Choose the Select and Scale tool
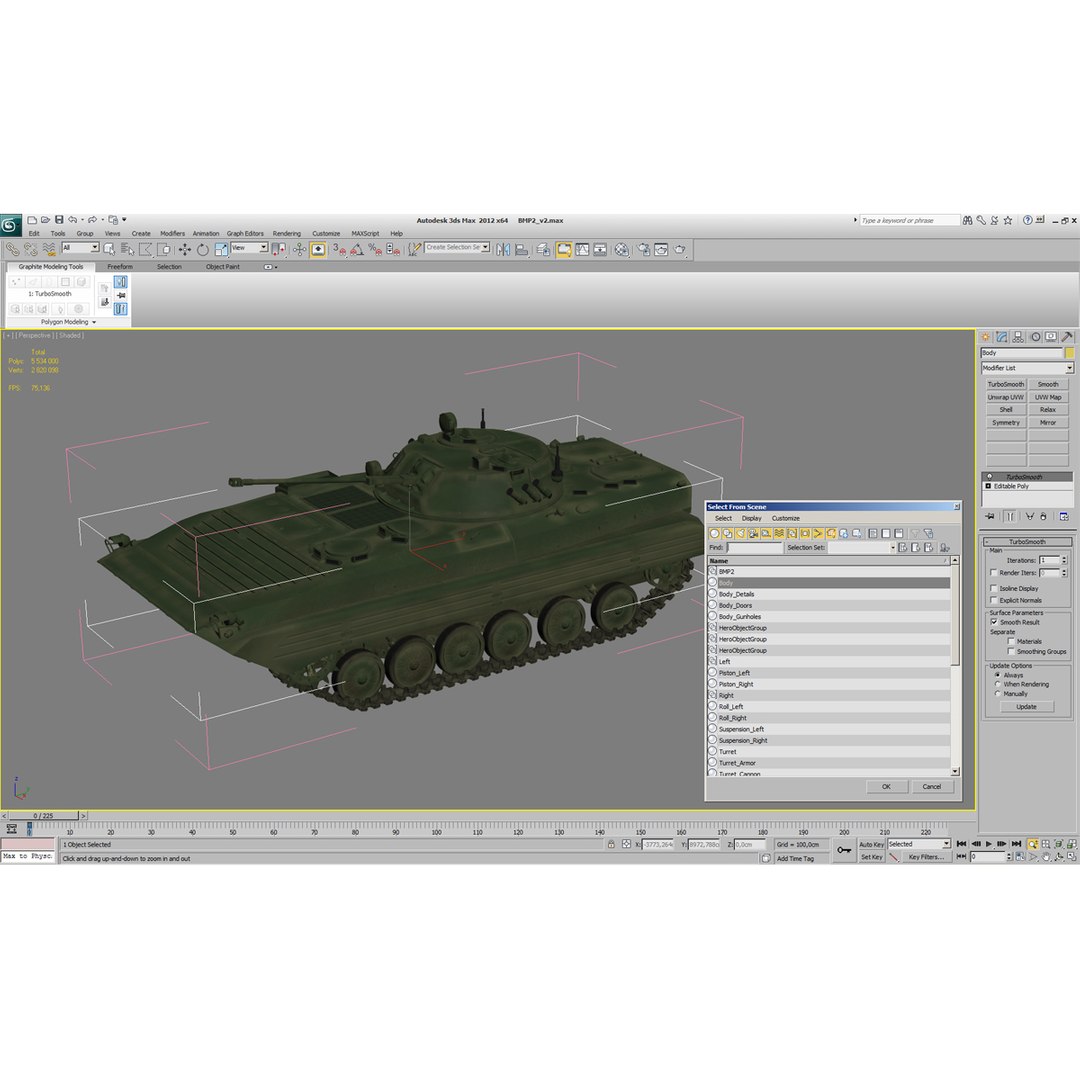The image size is (1080, 1080). [x=220, y=249]
